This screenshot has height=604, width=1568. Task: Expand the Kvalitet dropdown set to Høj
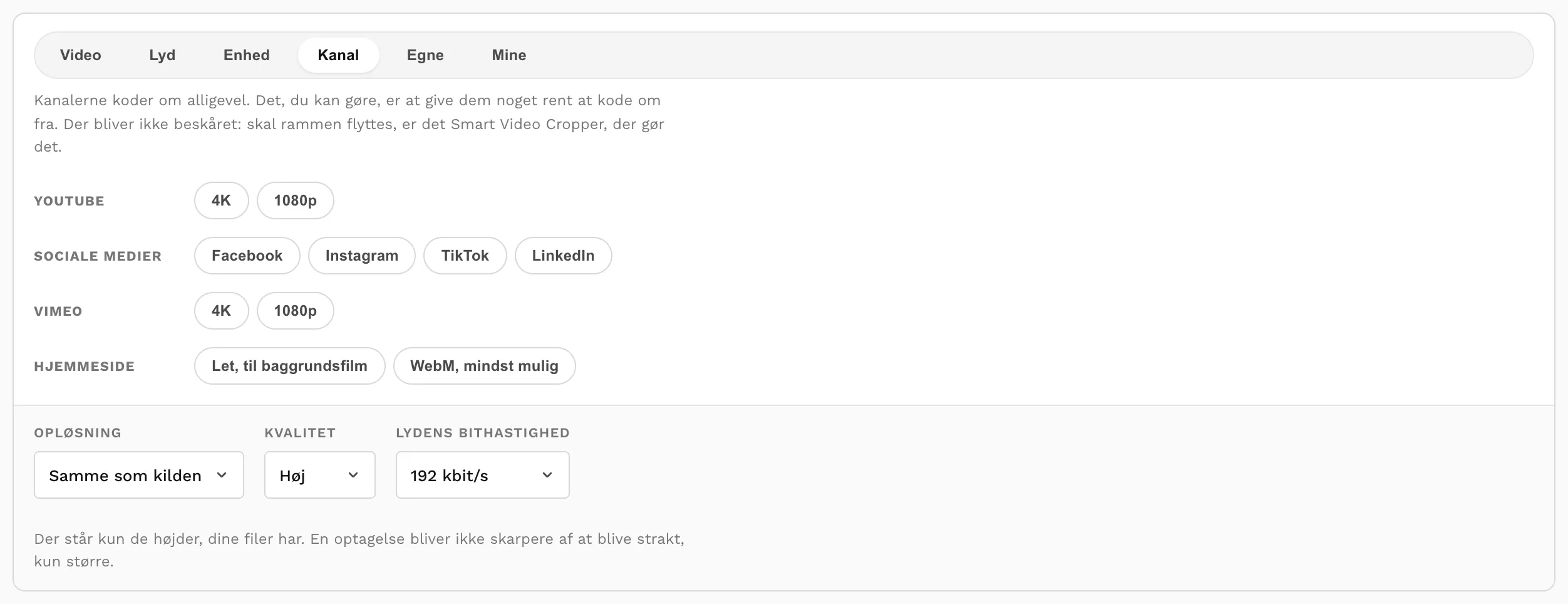tap(320, 475)
